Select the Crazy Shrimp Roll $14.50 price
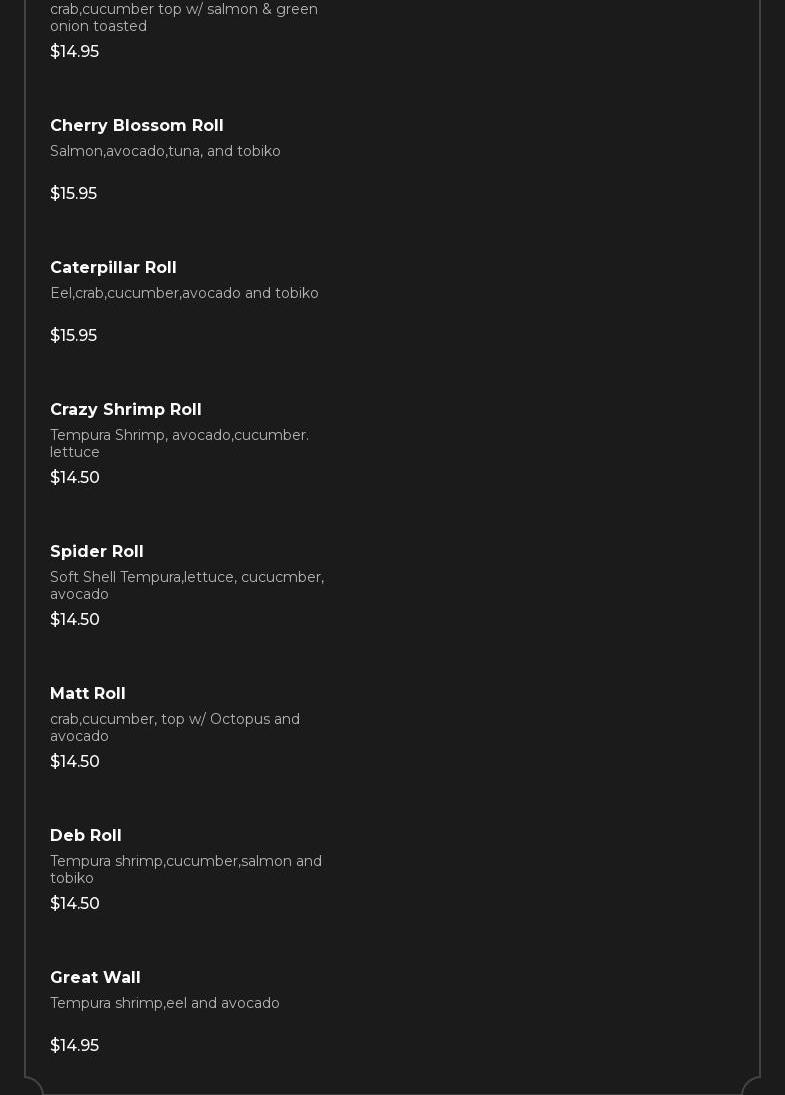This screenshot has height=1095, width=785. [75, 478]
